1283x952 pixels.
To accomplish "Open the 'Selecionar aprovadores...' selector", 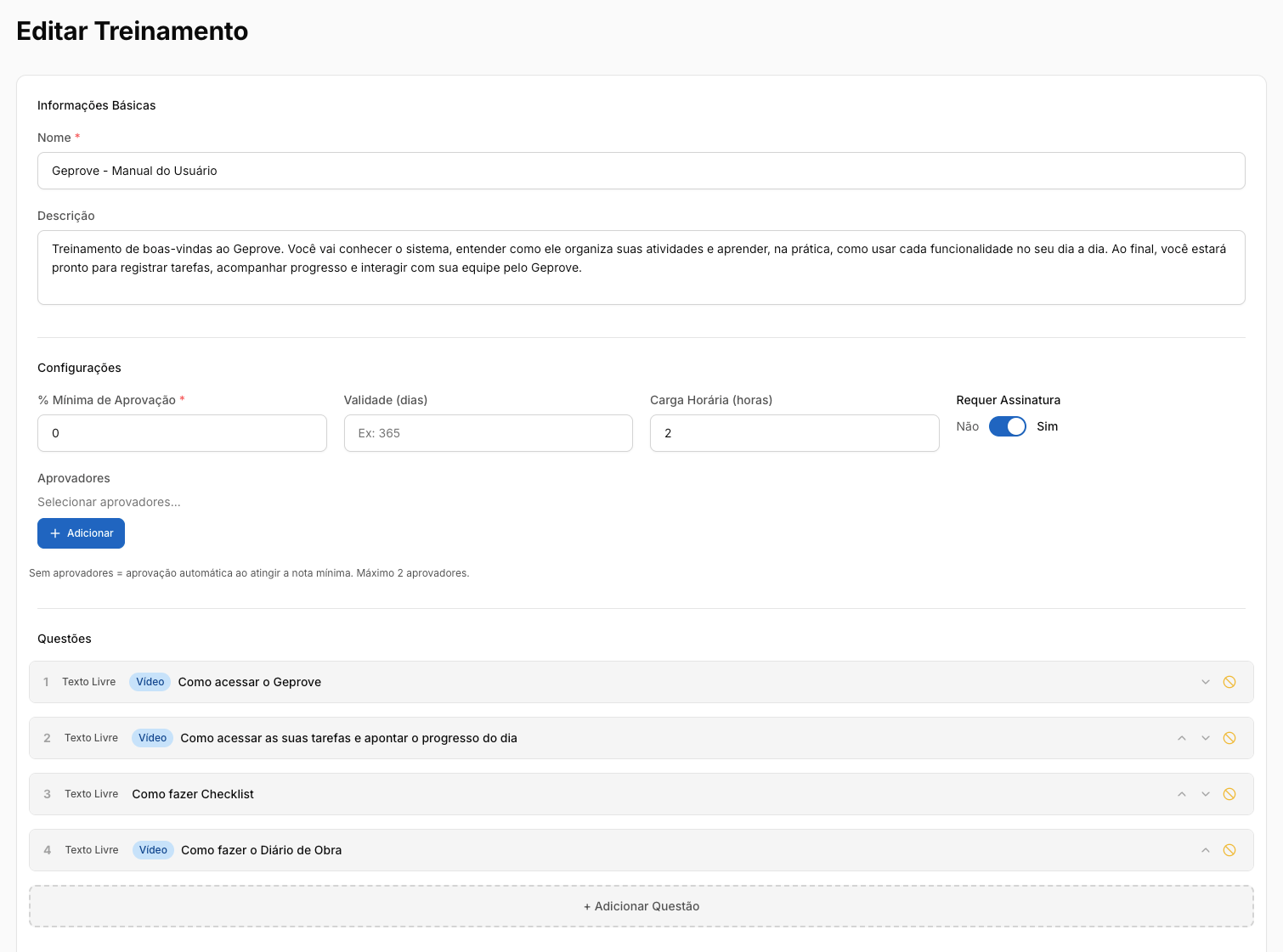I will coord(109,502).
